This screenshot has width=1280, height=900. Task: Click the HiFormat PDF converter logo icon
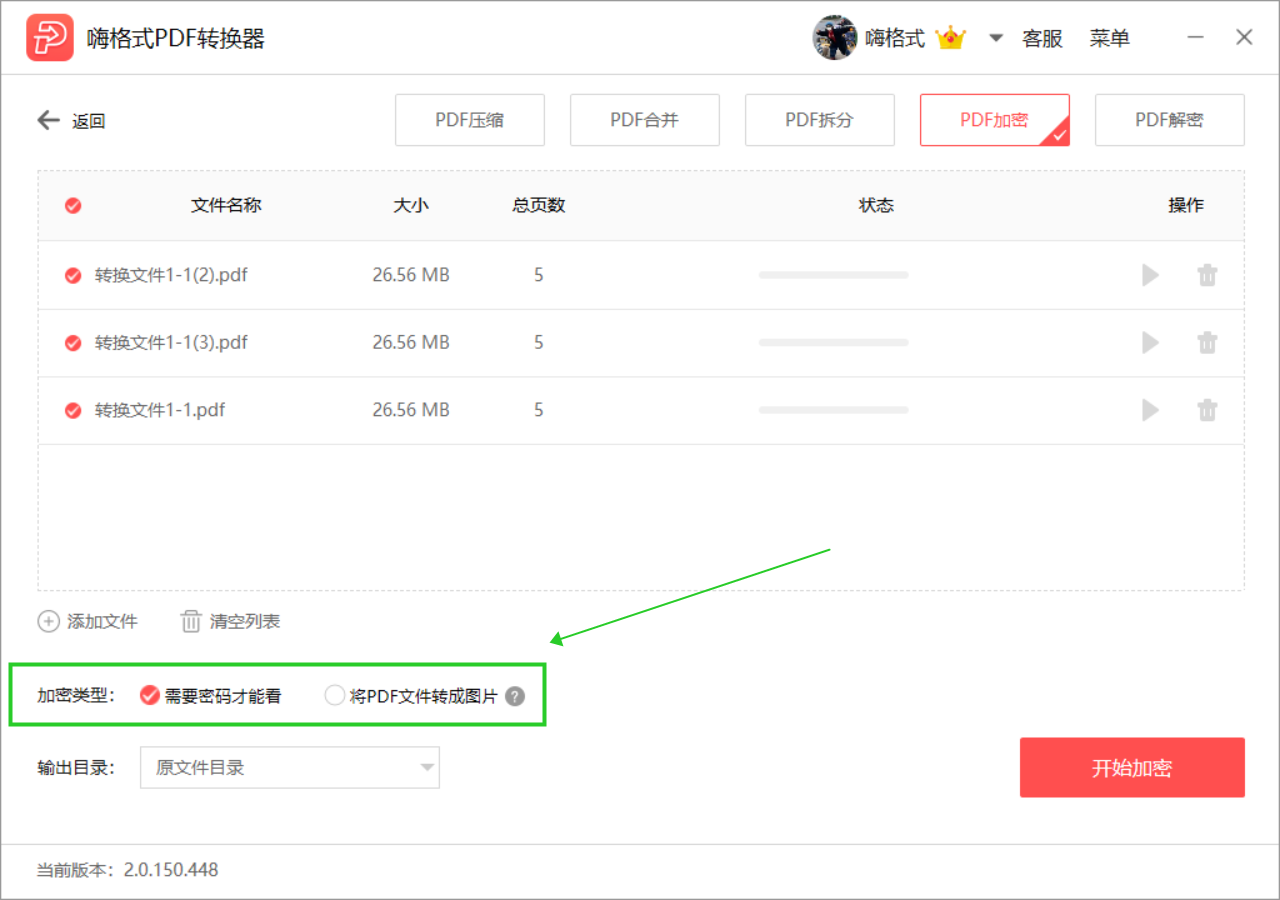[50, 38]
